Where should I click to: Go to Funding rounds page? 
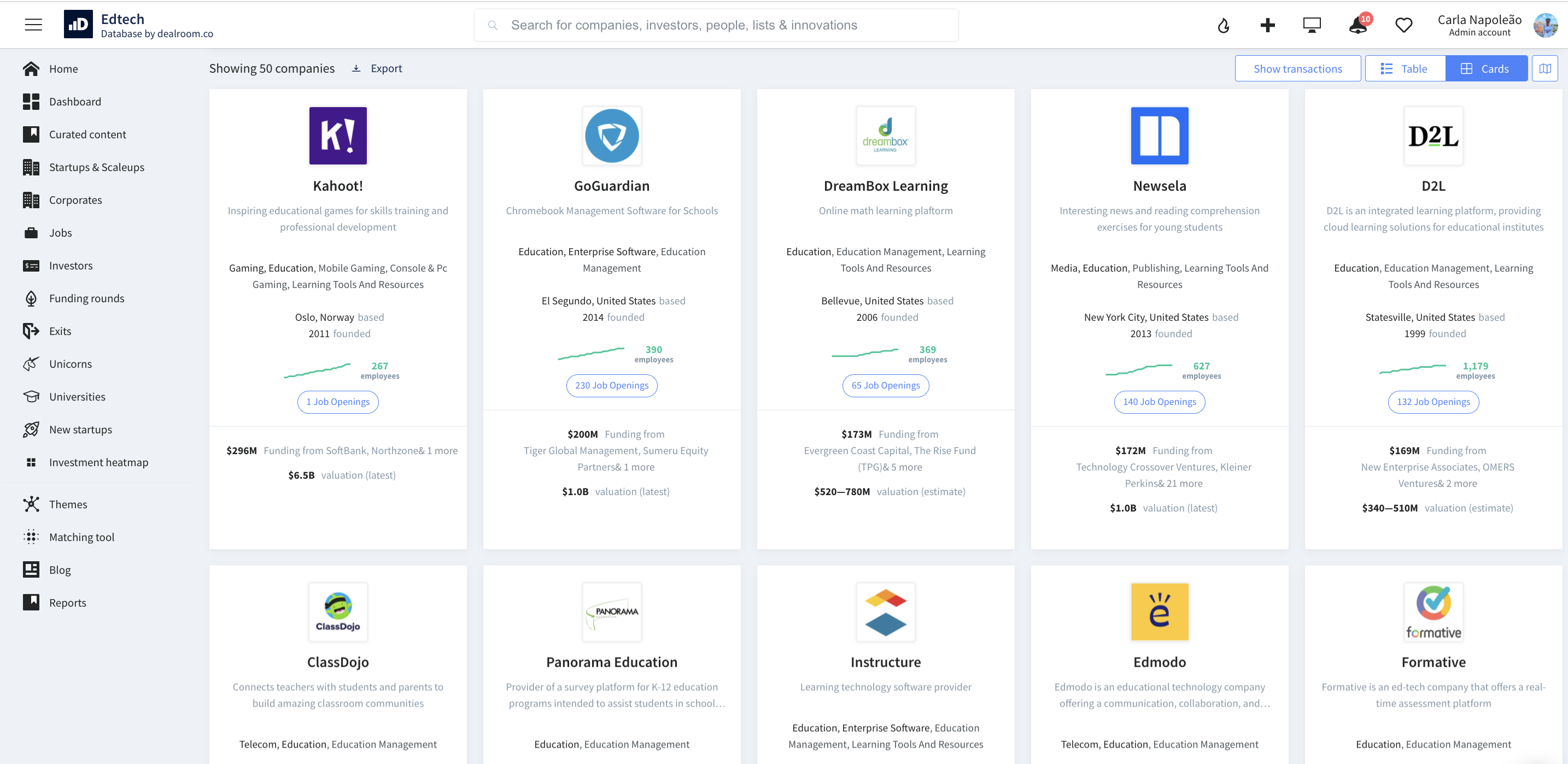pos(86,298)
